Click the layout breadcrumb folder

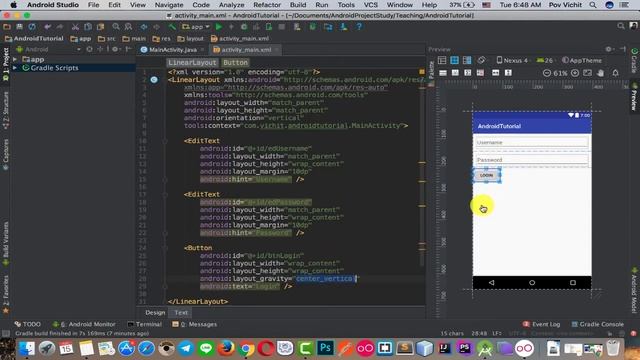191,39
